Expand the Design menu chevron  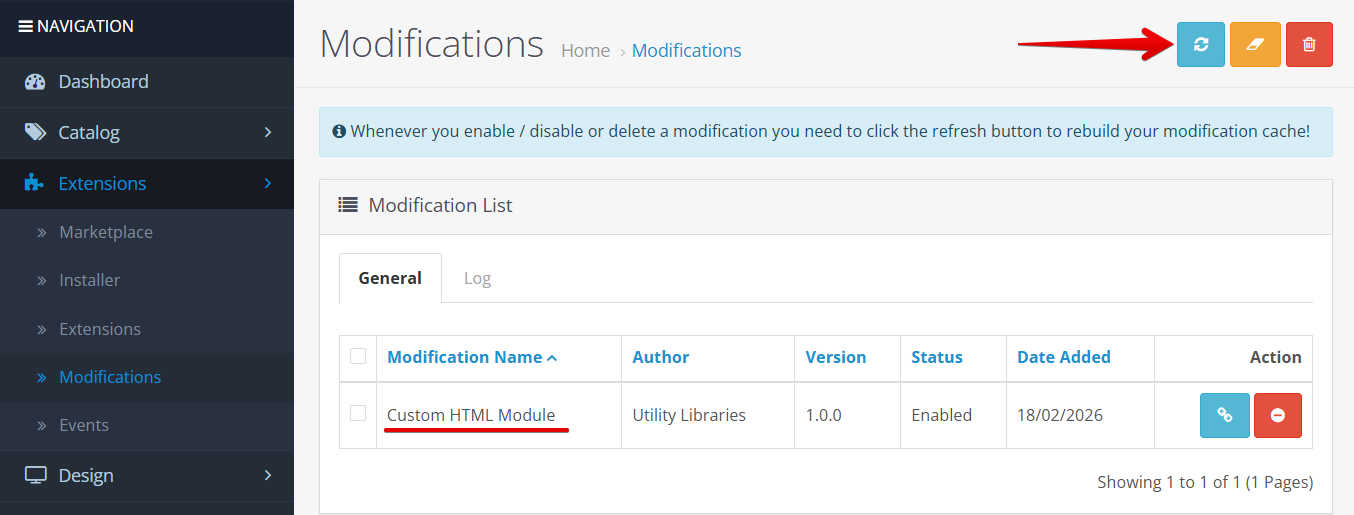click(268, 475)
